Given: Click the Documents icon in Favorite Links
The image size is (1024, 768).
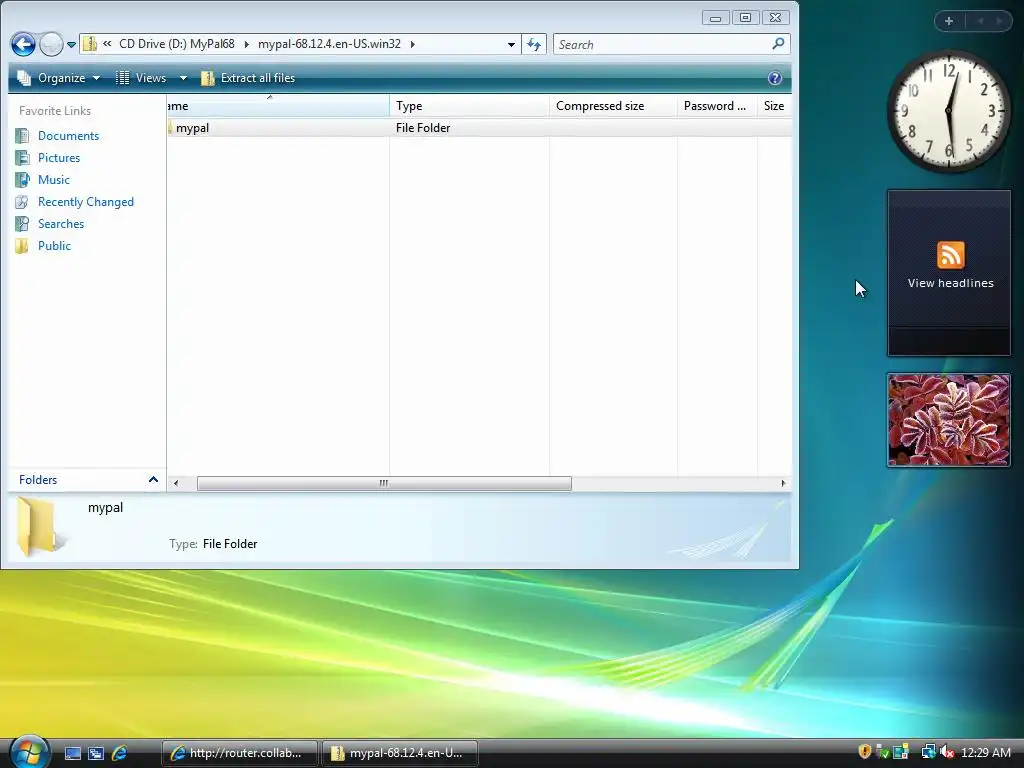Looking at the screenshot, I should (22, 136).
